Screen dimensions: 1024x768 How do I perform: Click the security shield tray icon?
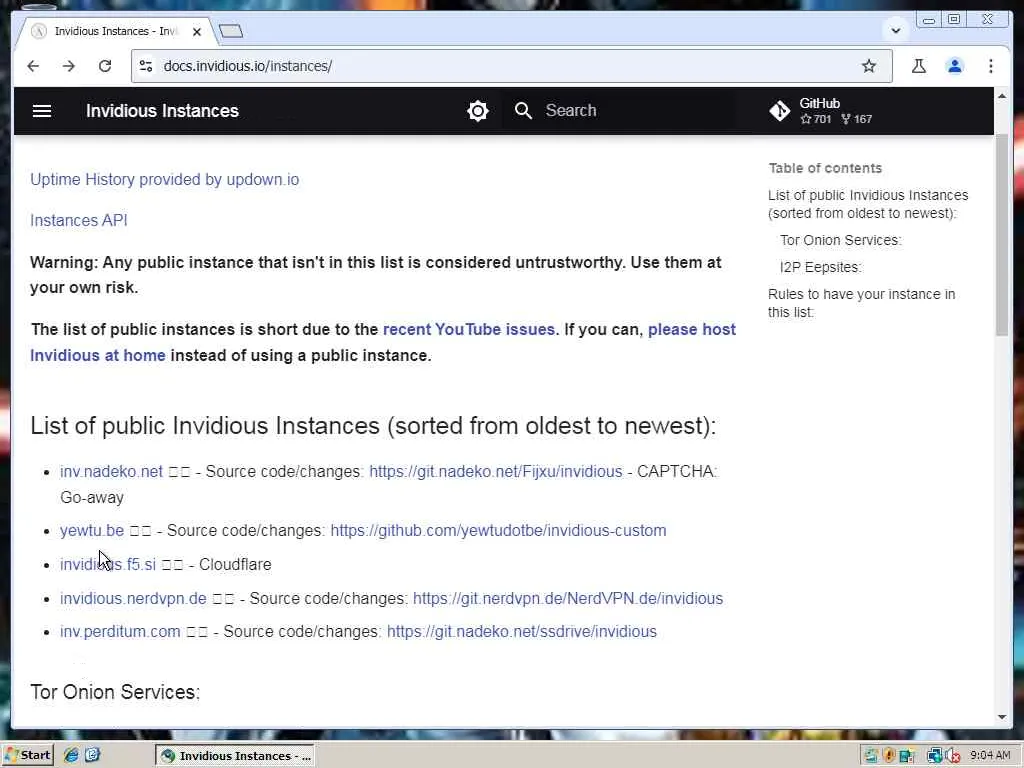coord(889,756)
